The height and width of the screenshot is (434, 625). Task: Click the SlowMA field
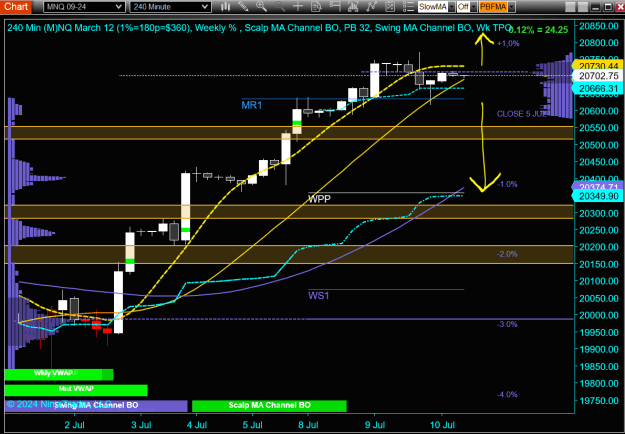433,7
